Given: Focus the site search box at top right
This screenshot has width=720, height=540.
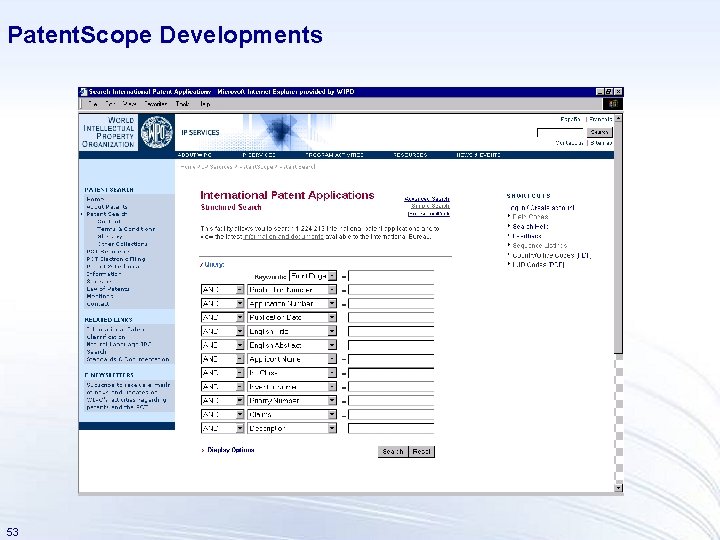Looking at the screenshot, I should tap(561, 133).
